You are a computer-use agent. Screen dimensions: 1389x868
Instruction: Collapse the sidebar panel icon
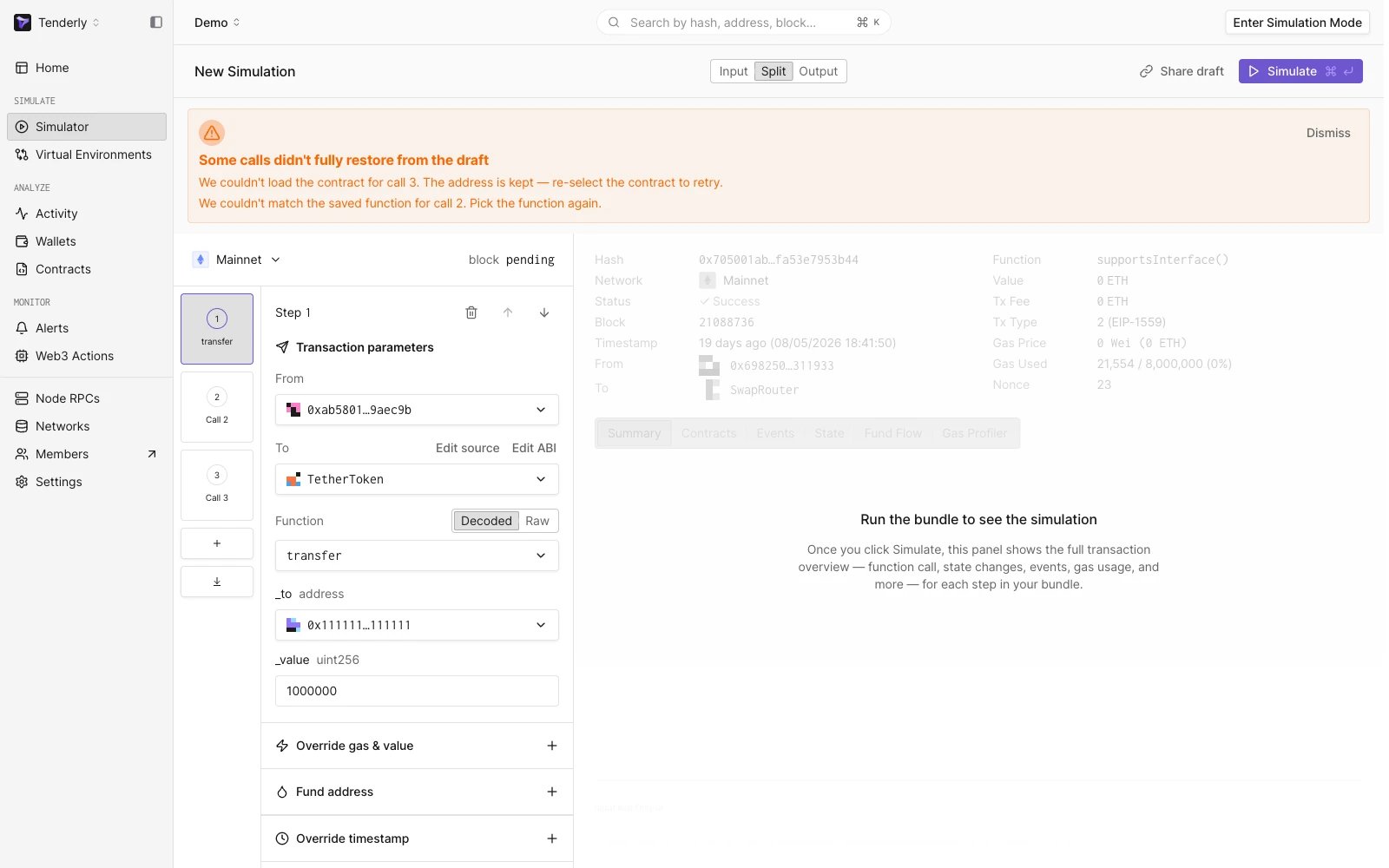click(x=156, y=23)
